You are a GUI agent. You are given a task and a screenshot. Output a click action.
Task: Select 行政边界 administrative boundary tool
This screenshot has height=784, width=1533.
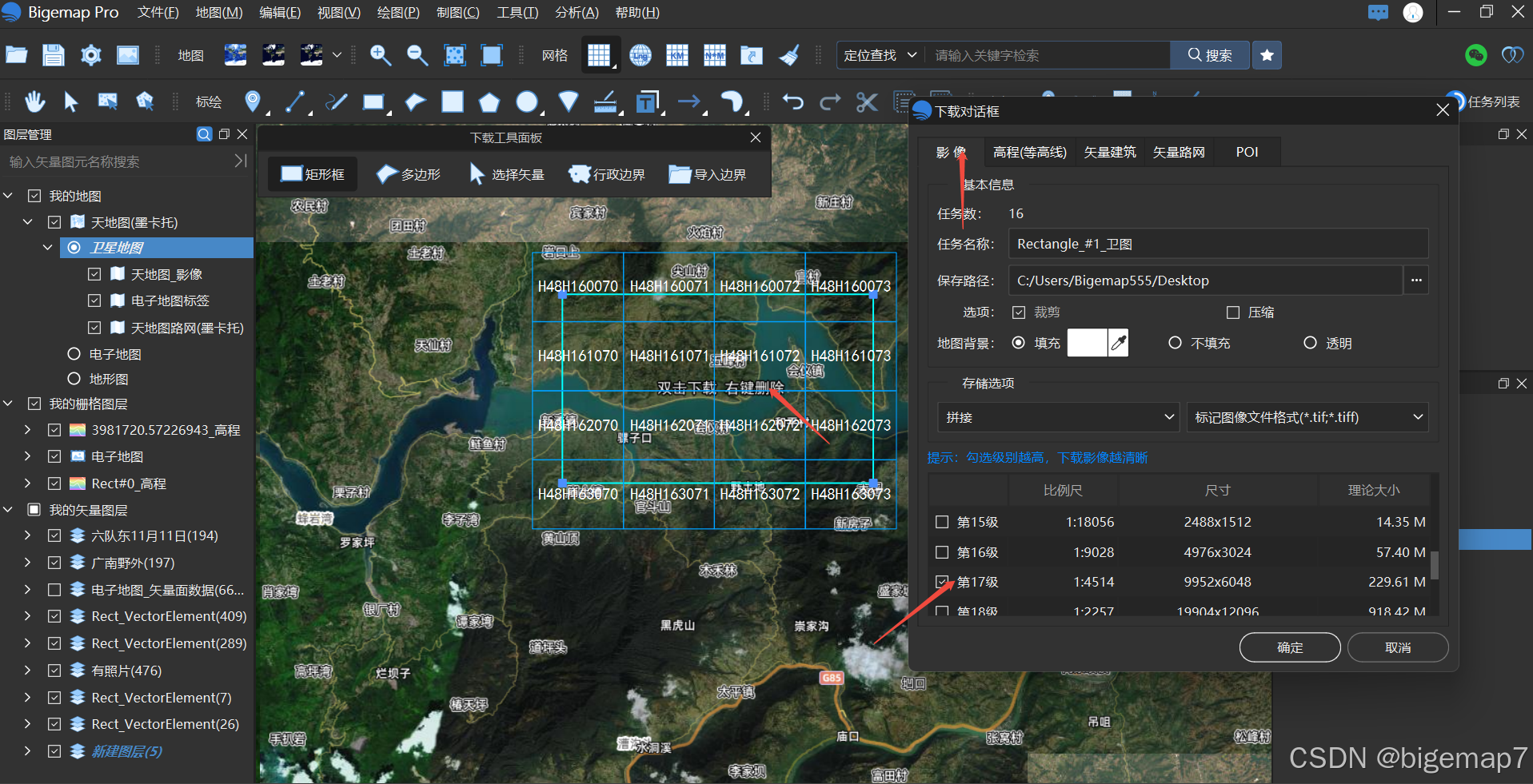(x=606, y=174)
